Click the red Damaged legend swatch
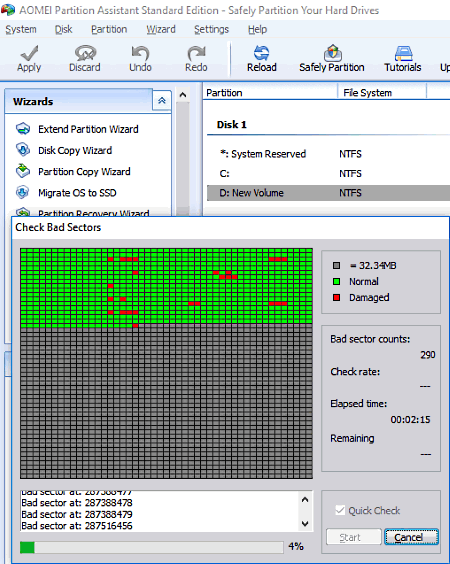This screenshot has height=564, width=450. point(337,297)
